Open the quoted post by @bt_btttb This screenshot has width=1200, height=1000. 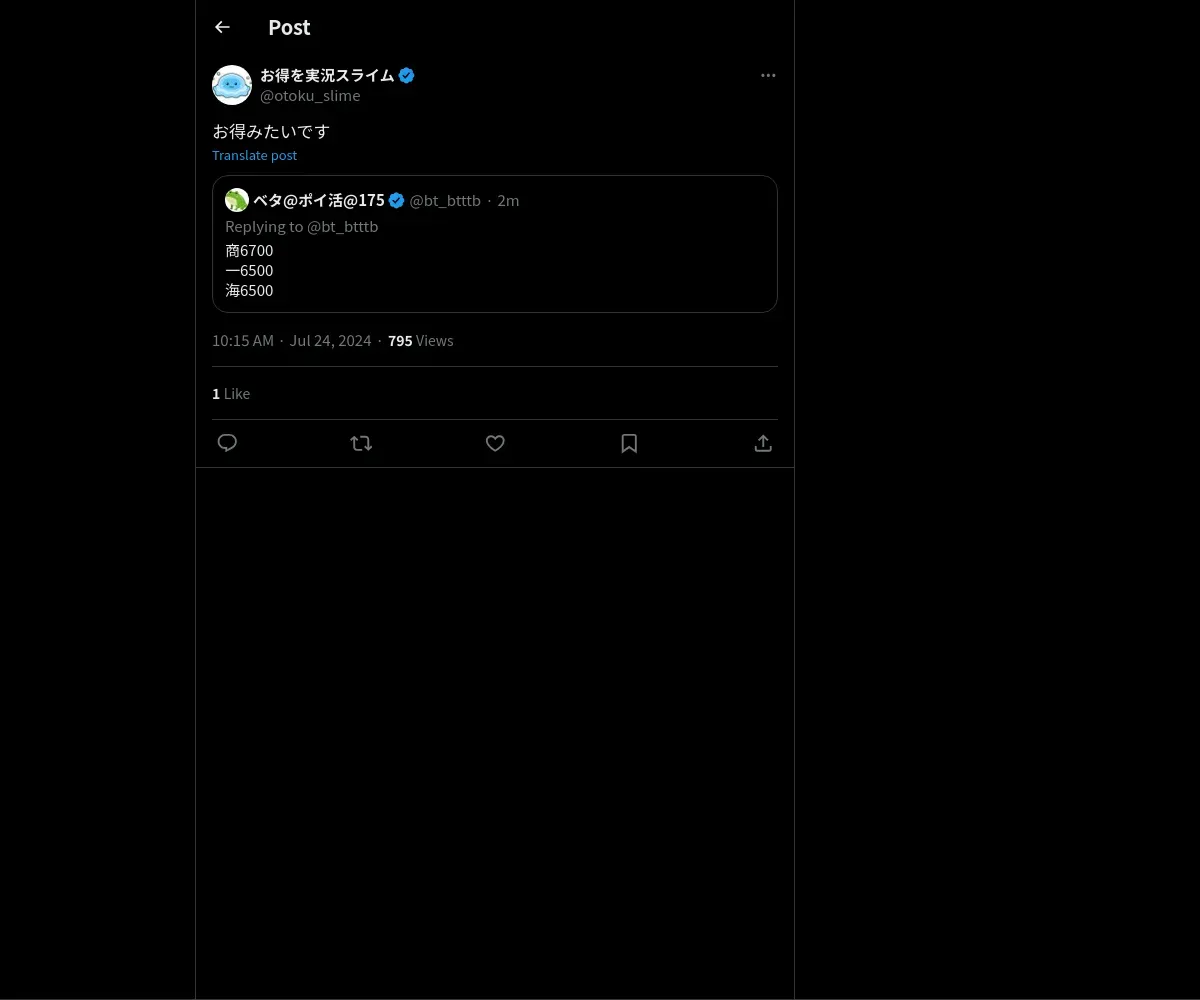tap(495, 244)
